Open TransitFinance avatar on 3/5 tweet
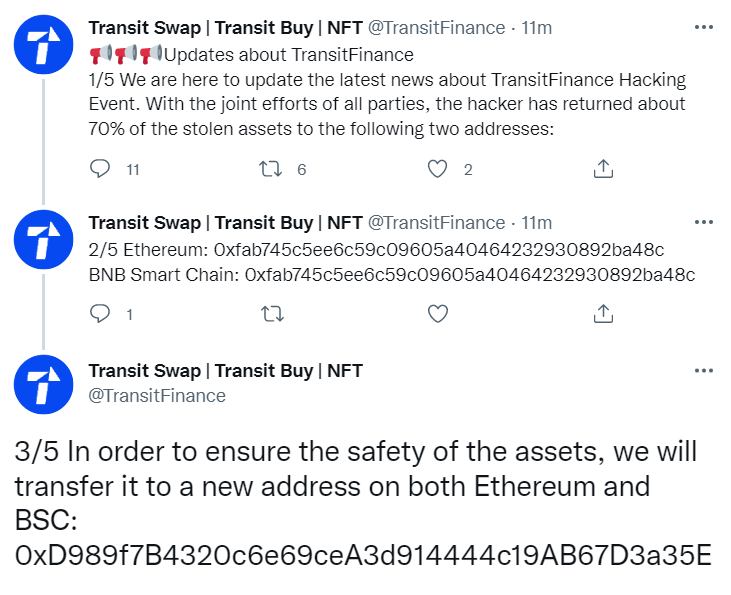 [x=43, y=384]
